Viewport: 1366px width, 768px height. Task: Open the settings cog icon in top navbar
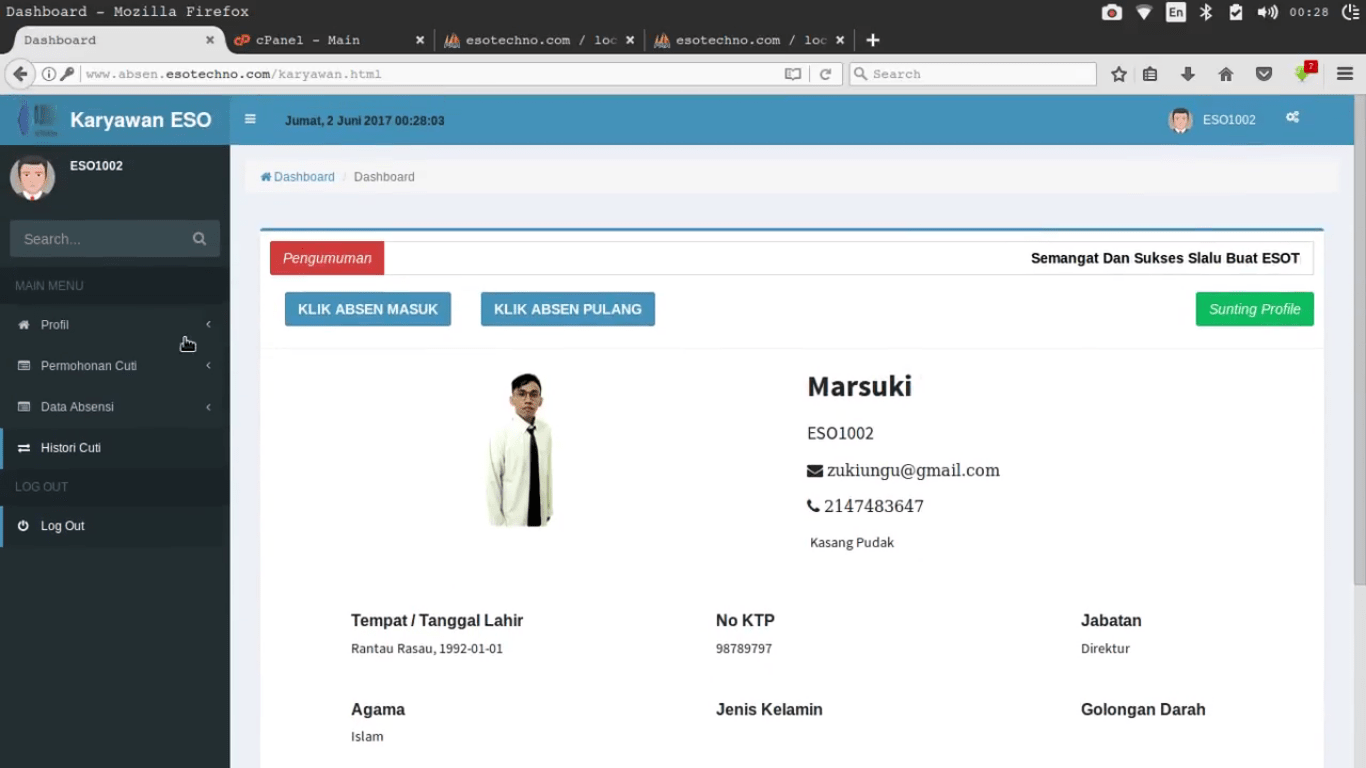click(1292, 118)
